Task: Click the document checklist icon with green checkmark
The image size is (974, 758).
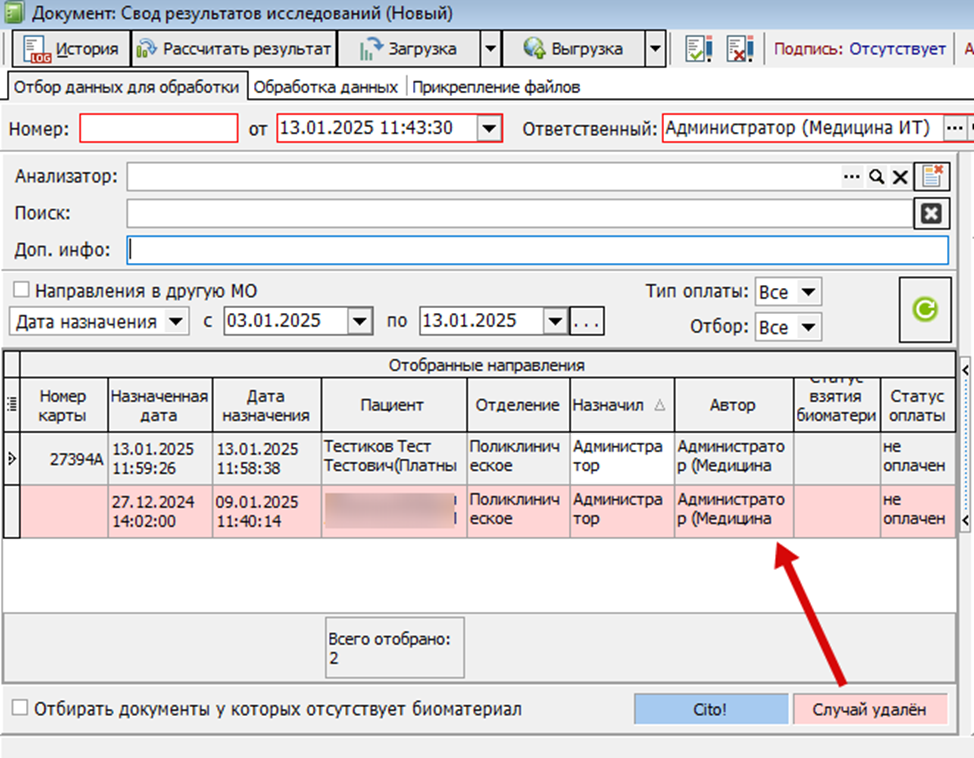Action: coord(698,48)
